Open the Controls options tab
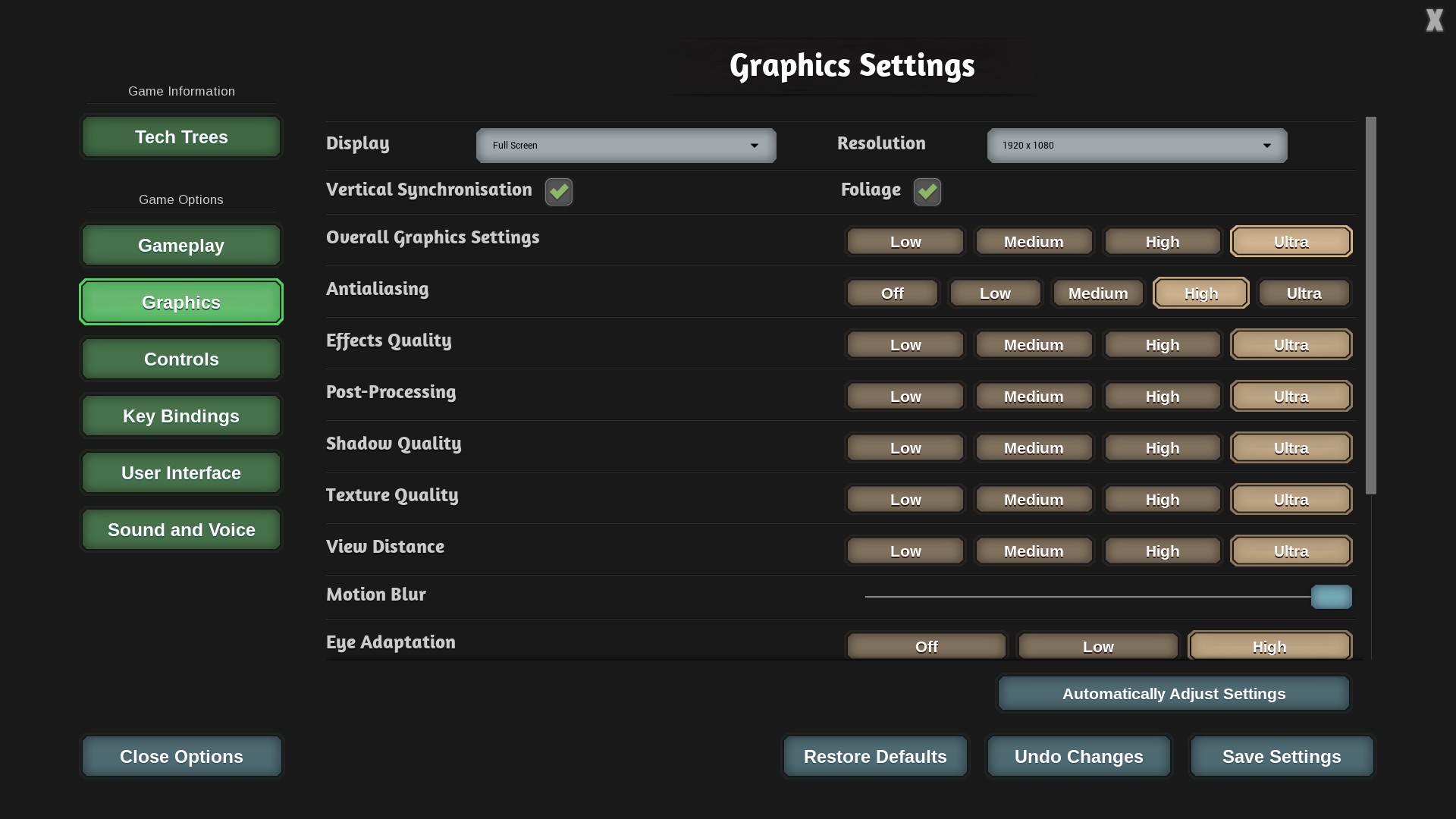Image resolution: width=1456 pixels, height=819 pixels. click(181, 359)
